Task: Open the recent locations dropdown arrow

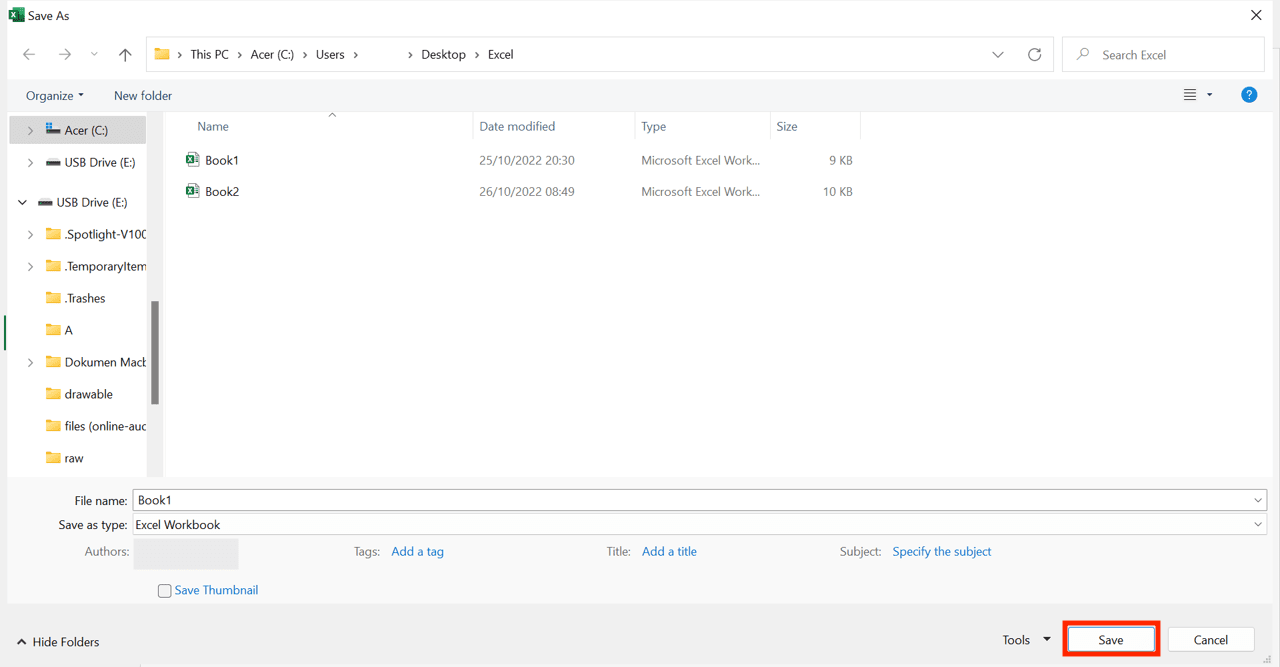Action: click(94, 55)
